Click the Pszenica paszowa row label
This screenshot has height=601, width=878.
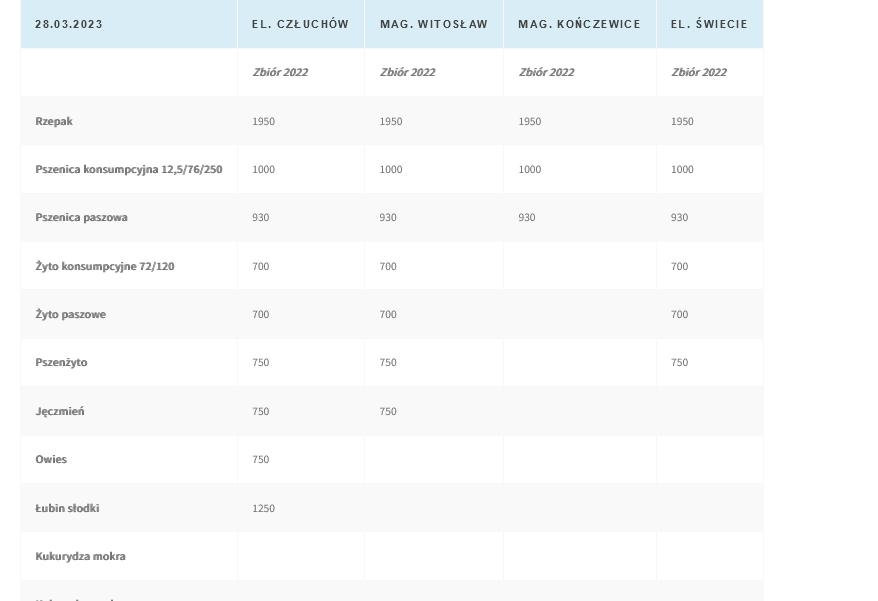tap(81, 218)
